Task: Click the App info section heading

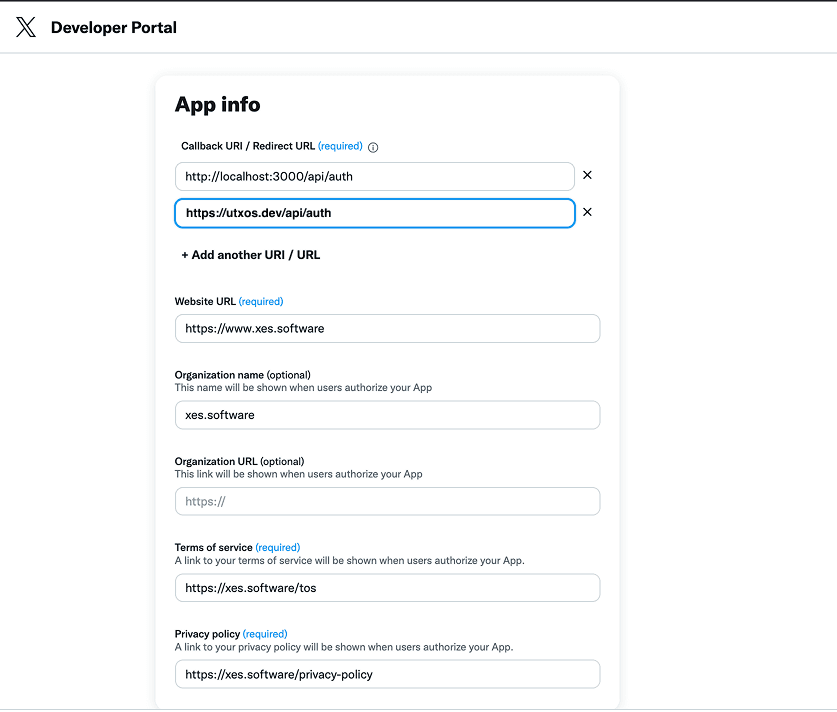Action: 217,104
